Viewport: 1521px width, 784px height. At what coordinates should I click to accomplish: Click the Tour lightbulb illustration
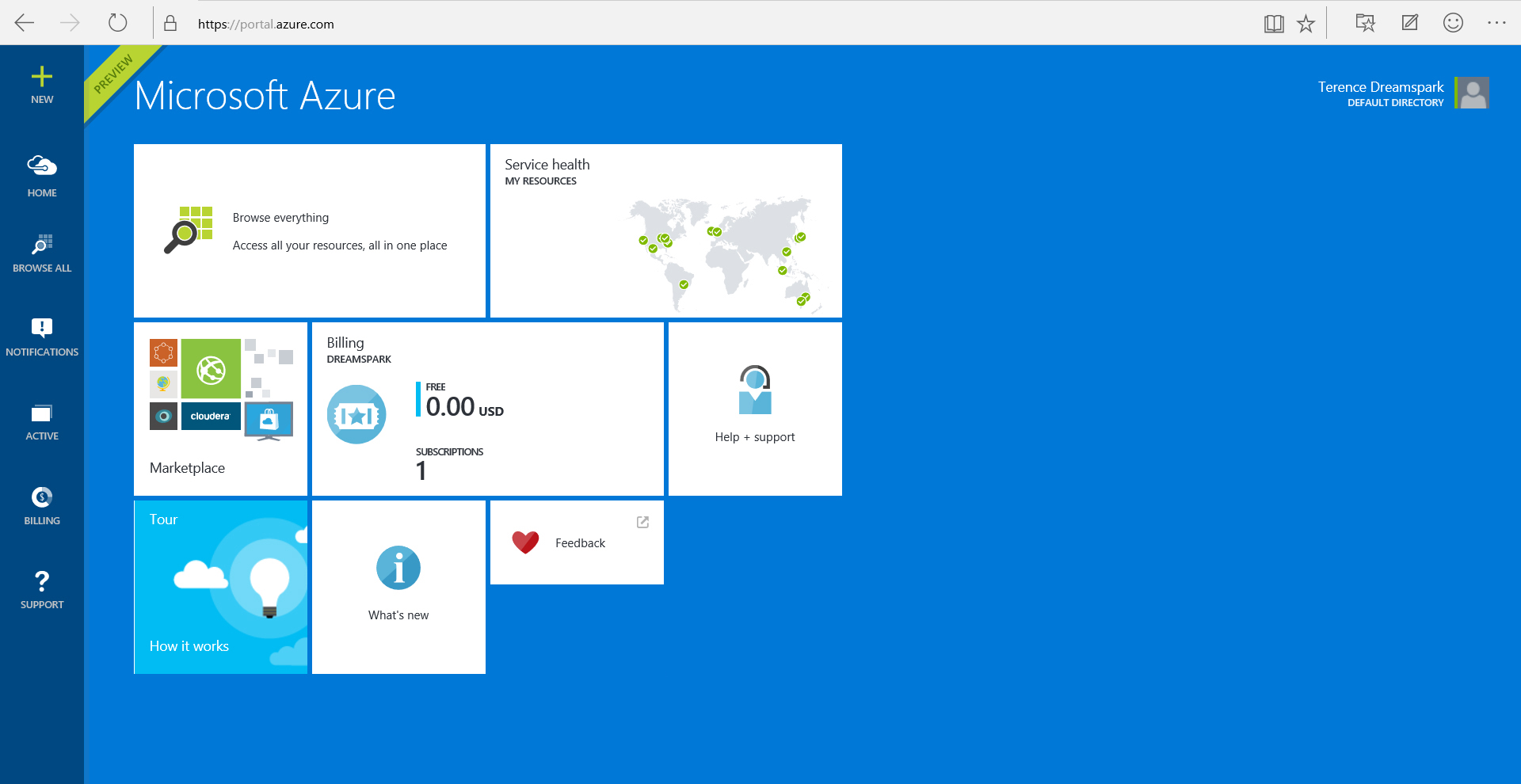tap(269, 586)
